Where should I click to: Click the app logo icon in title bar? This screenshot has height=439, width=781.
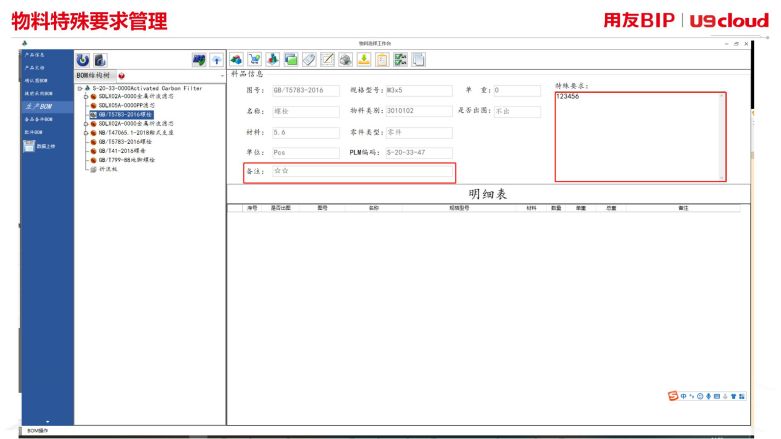click(24, 43)
